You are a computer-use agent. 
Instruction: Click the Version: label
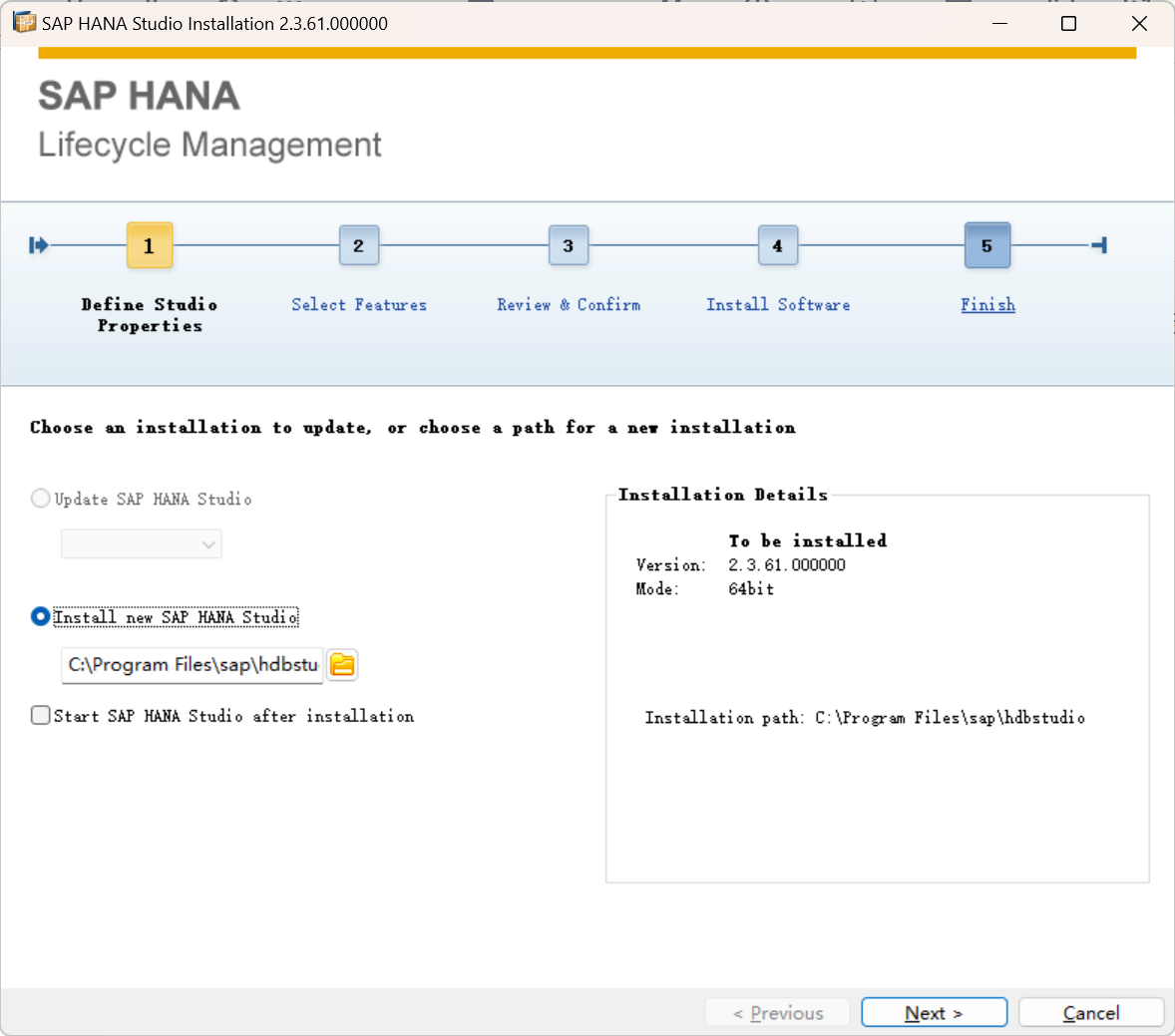click(670, 564)
